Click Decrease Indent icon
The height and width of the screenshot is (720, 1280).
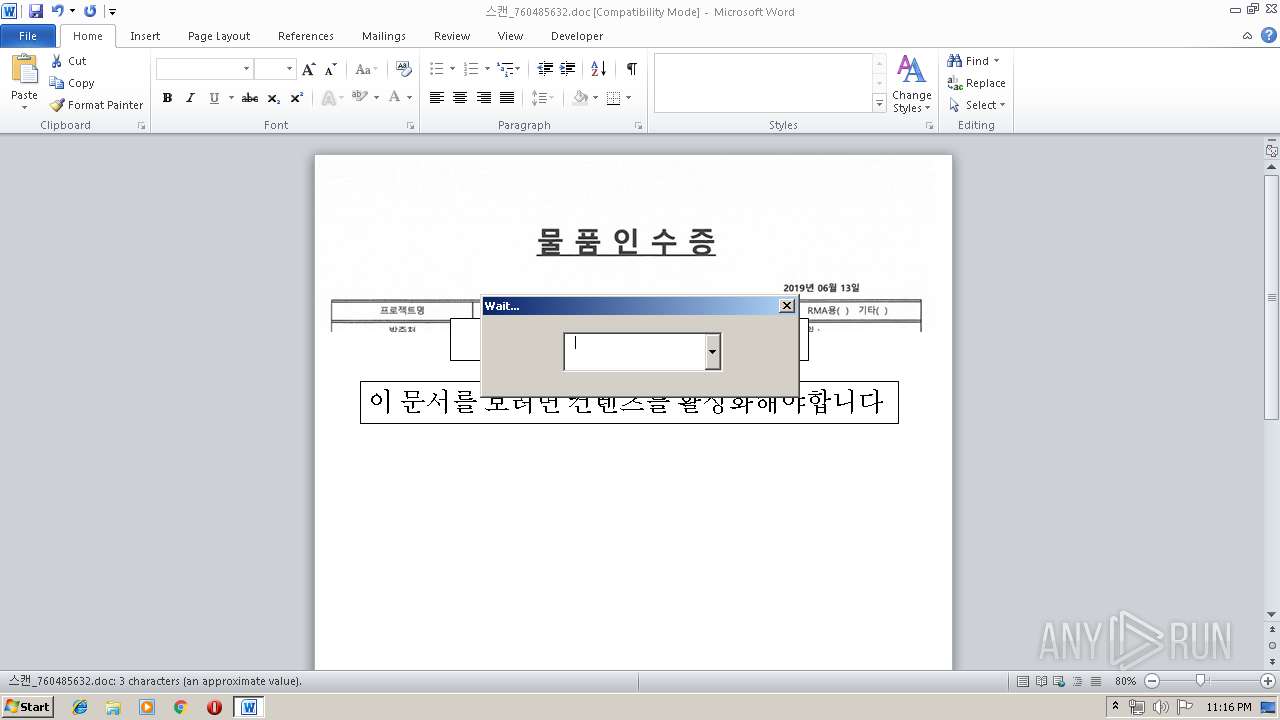[x=545, y=69]
